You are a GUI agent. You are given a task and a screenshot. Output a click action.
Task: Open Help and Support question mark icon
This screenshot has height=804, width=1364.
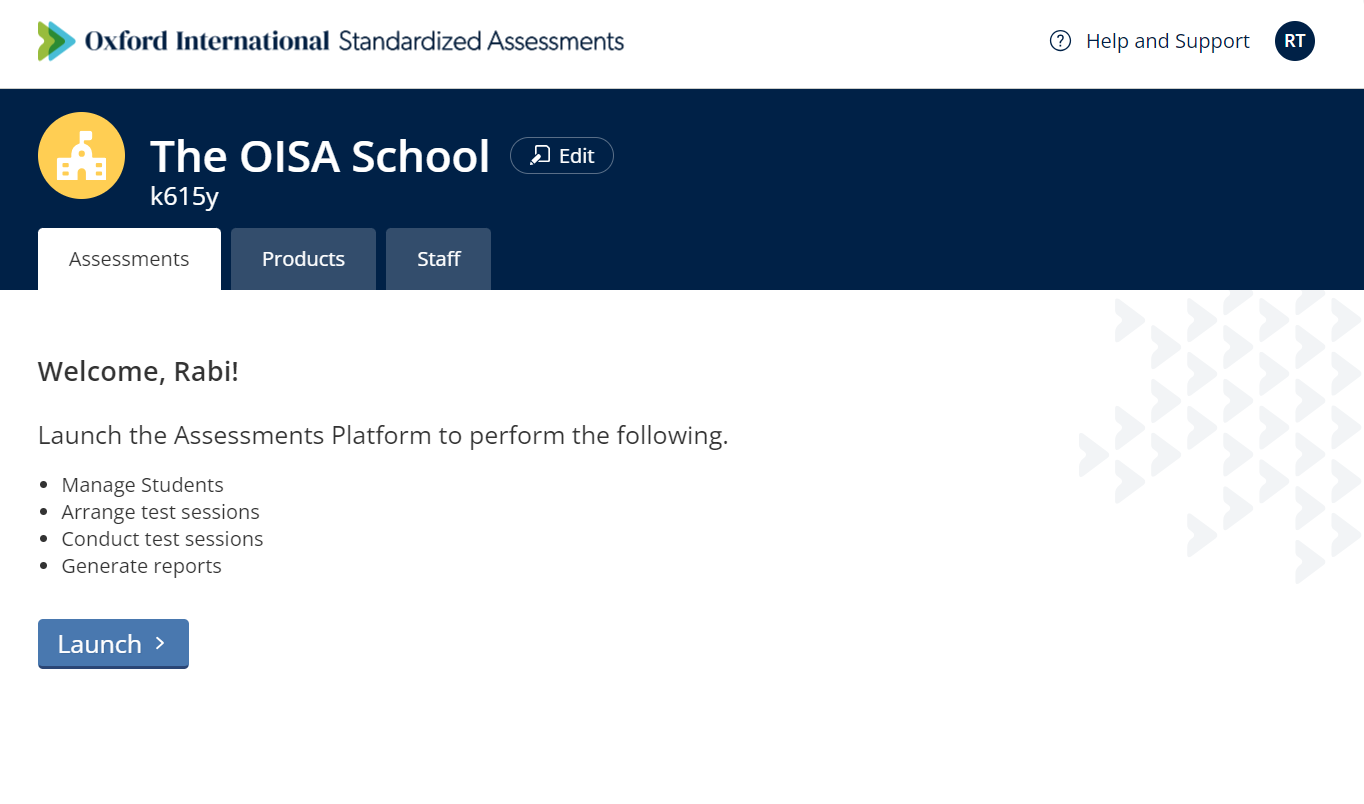pyautogui.click(x=1058, y=41)
